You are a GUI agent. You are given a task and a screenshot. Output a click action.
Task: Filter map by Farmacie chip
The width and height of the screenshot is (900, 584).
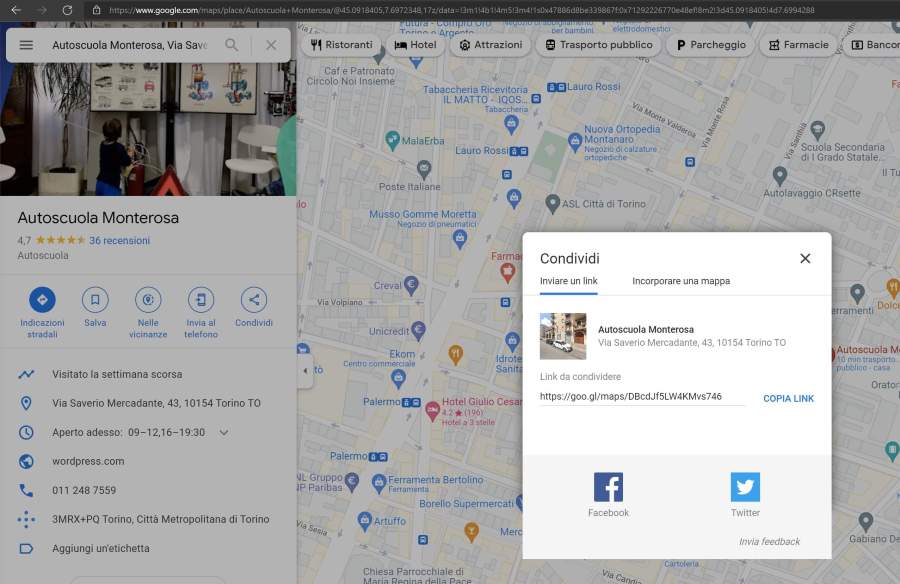(798, 45)
